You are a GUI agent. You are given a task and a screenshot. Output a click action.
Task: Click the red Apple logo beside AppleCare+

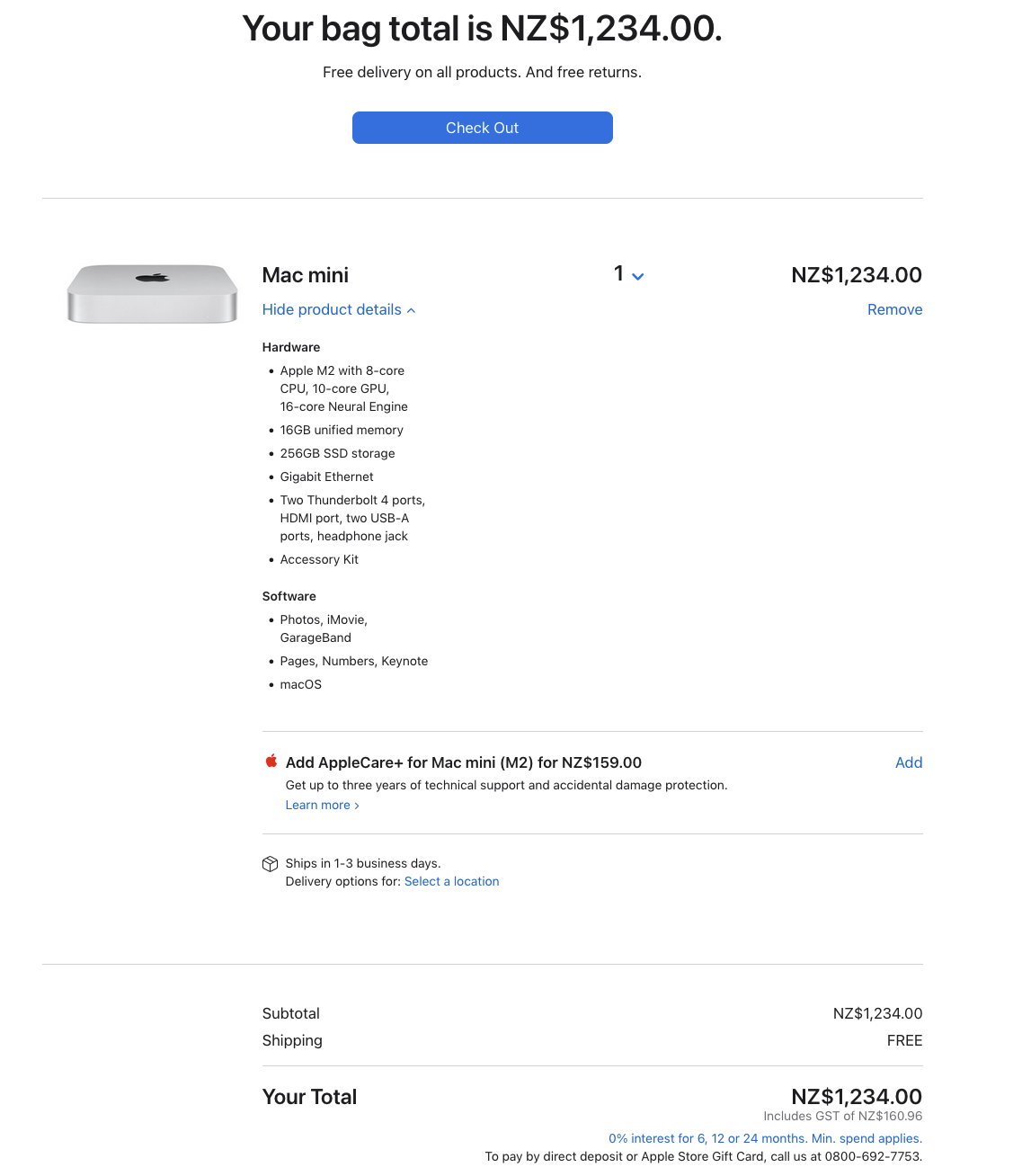tap(271, 762)
